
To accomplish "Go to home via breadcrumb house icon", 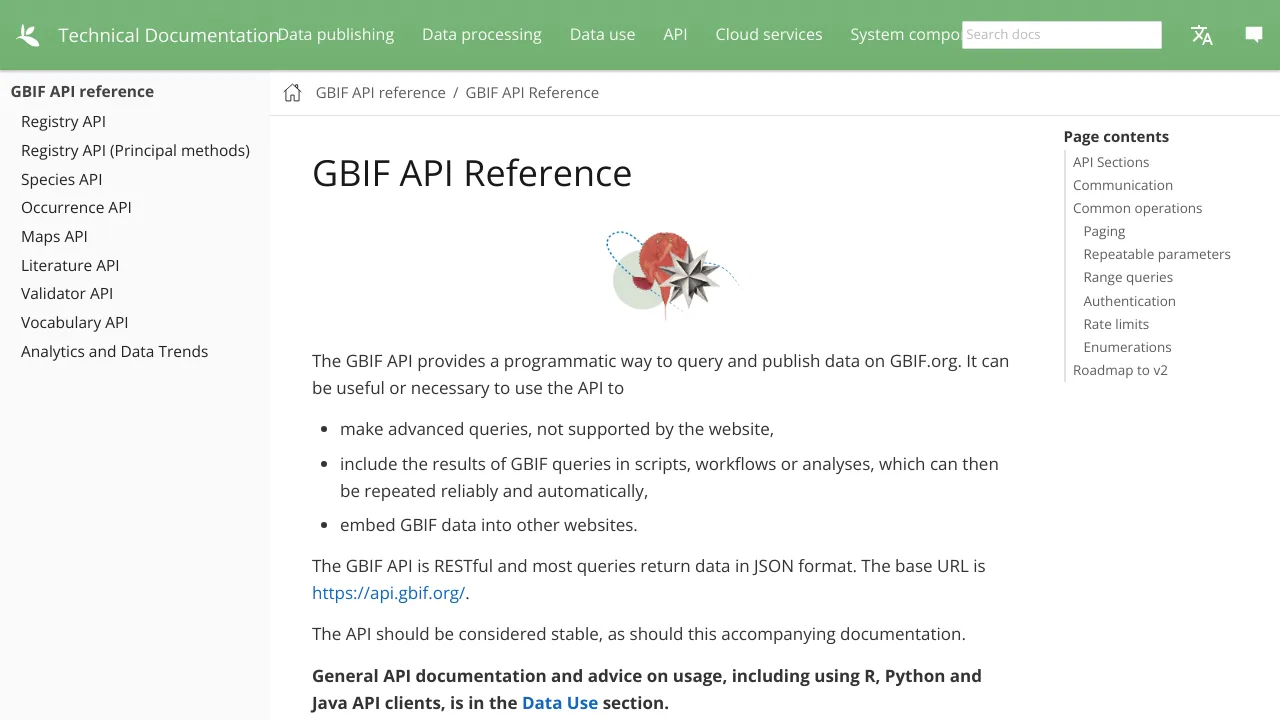I will pyautogui.click(x=292, y=93).
